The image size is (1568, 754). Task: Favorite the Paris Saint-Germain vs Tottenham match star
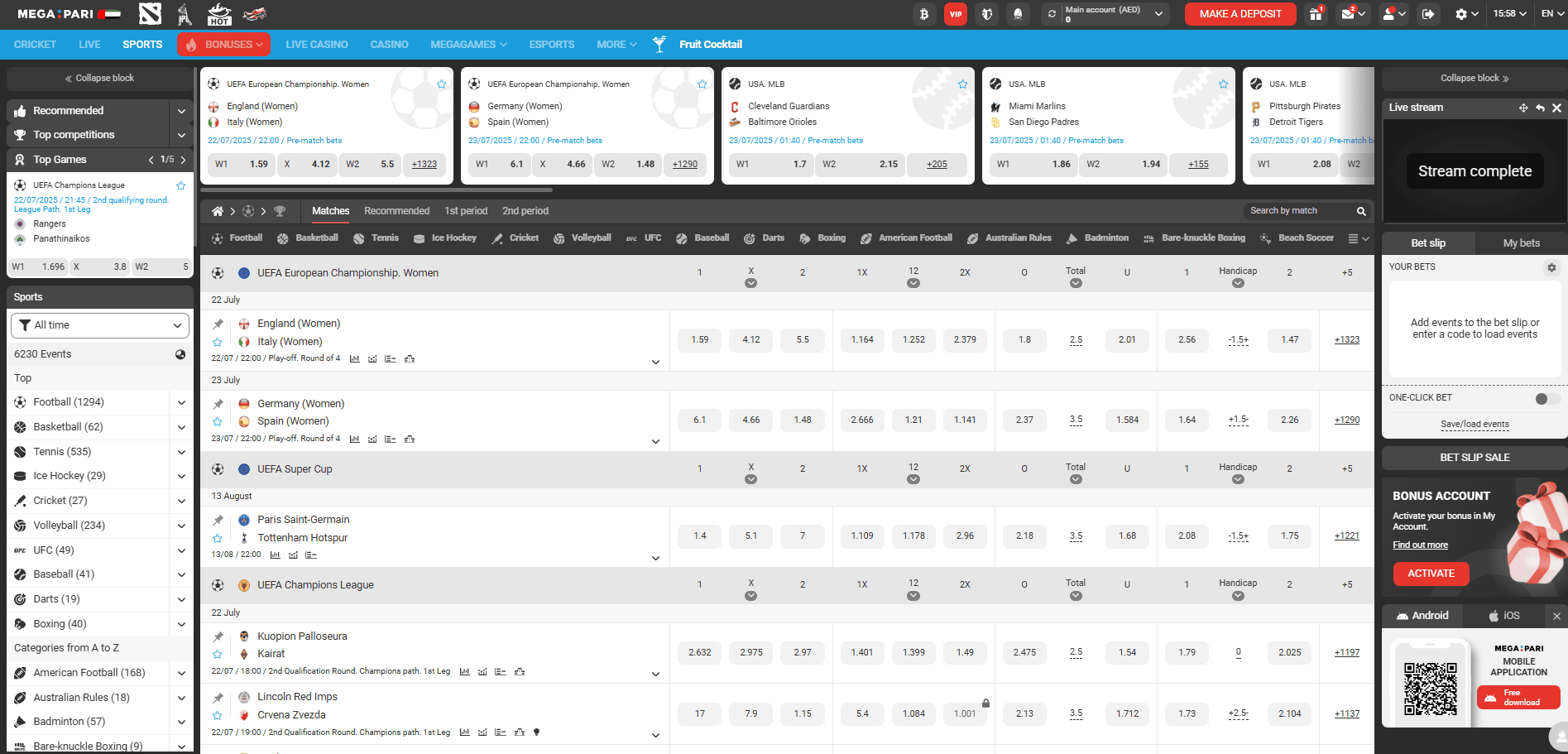coord(218,538)
